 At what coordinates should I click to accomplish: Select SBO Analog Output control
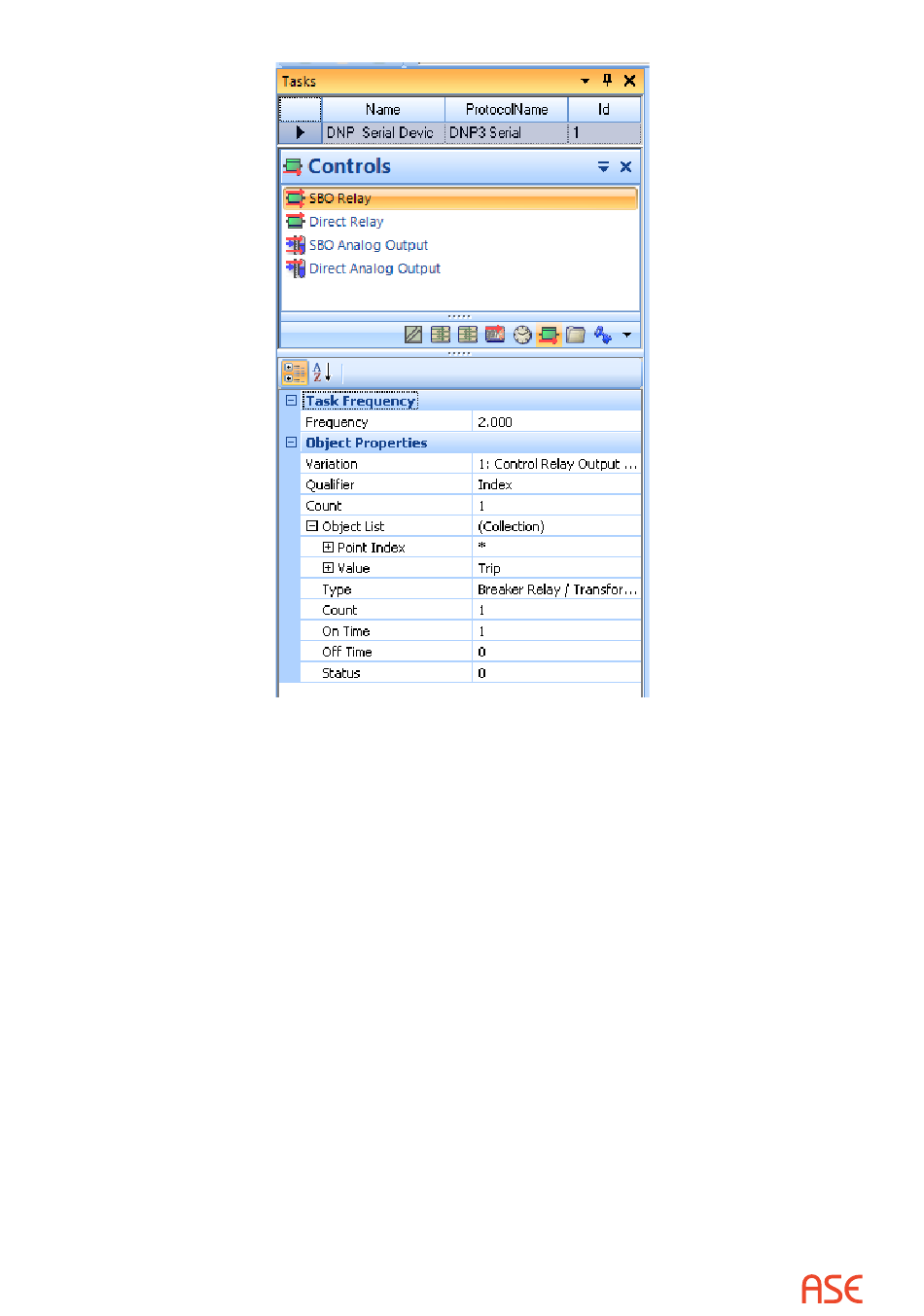(368, 245)
